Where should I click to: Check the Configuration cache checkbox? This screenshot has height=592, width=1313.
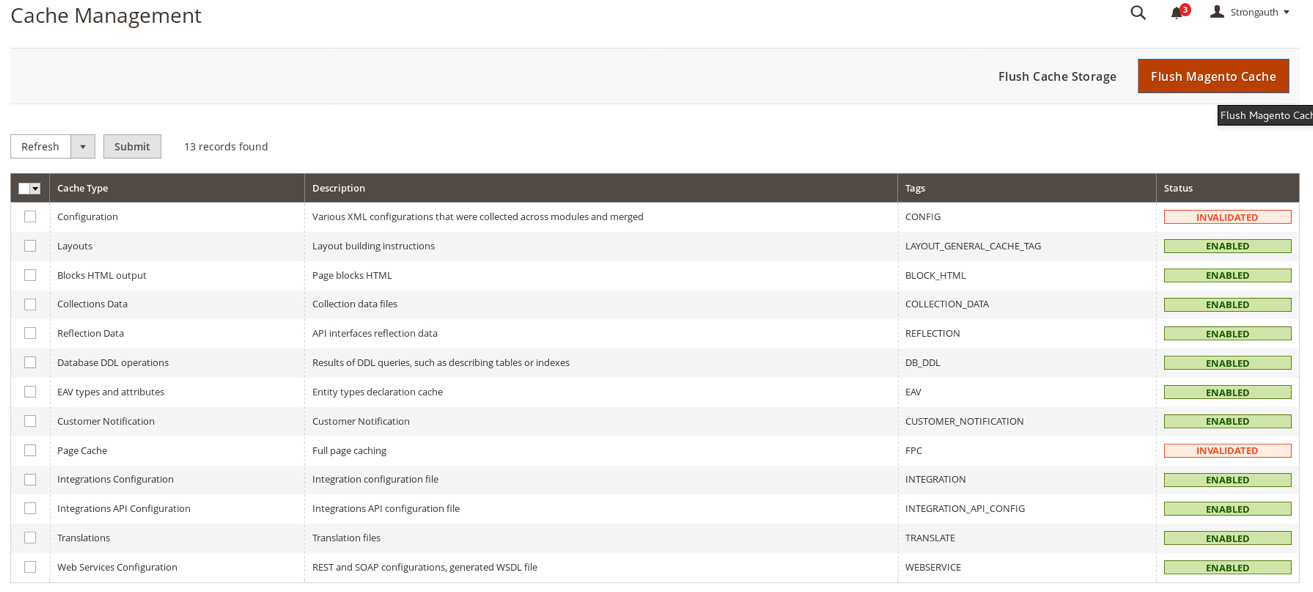click(x=30, y=217)
